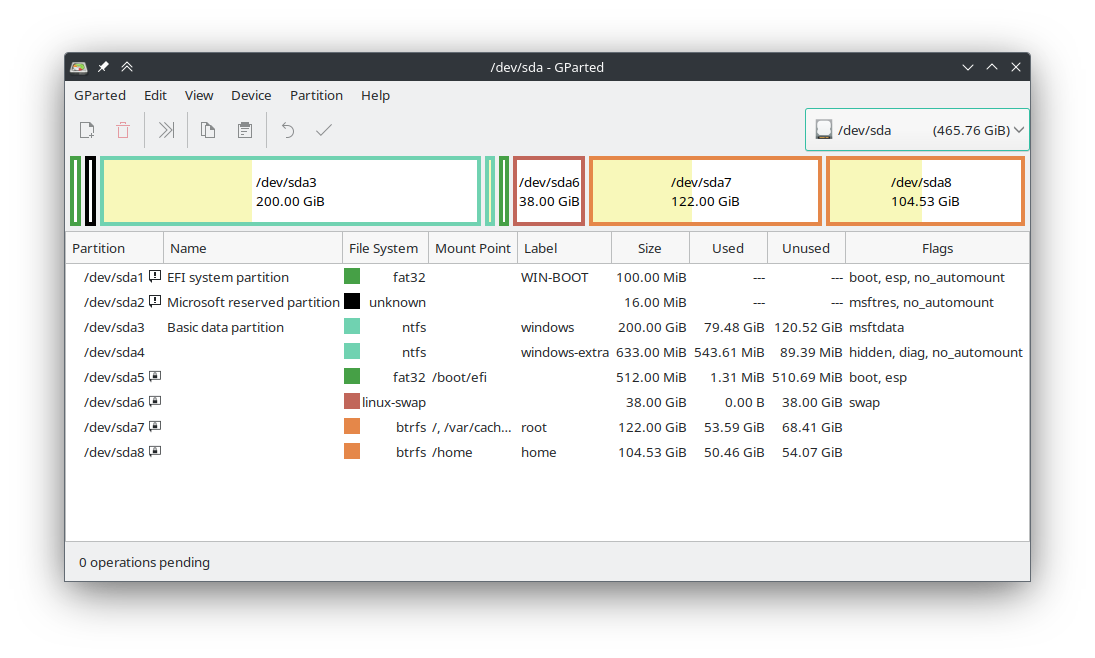Select the /dev/sda8 block in disk map
The image size is (1095, 658).
tap(925, 191)
